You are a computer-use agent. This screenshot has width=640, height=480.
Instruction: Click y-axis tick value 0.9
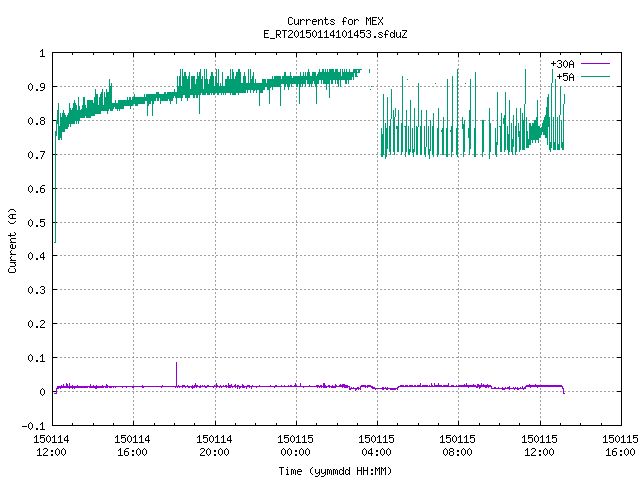pyautogui.click(x=36, y=87)
